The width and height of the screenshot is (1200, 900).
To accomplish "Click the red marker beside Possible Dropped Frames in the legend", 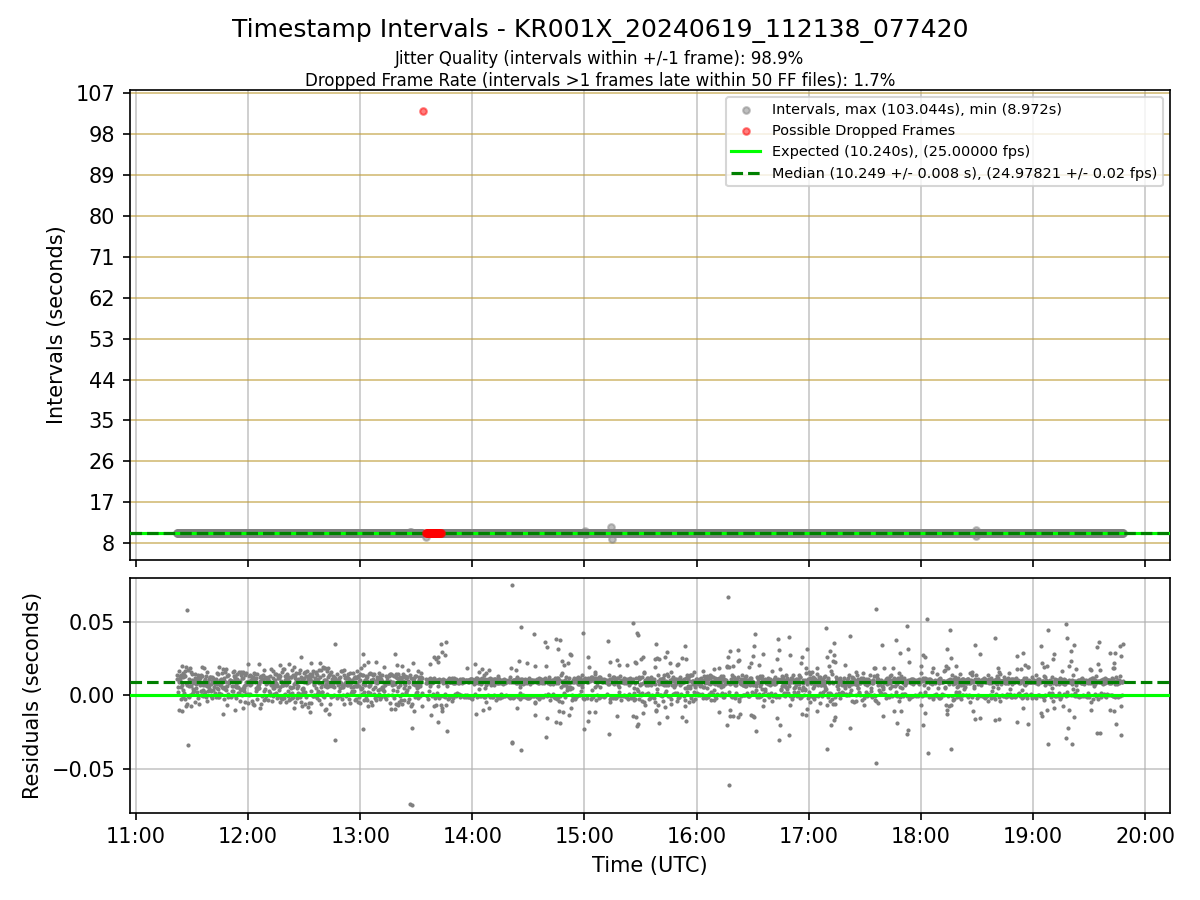I will tap(746, 130).
